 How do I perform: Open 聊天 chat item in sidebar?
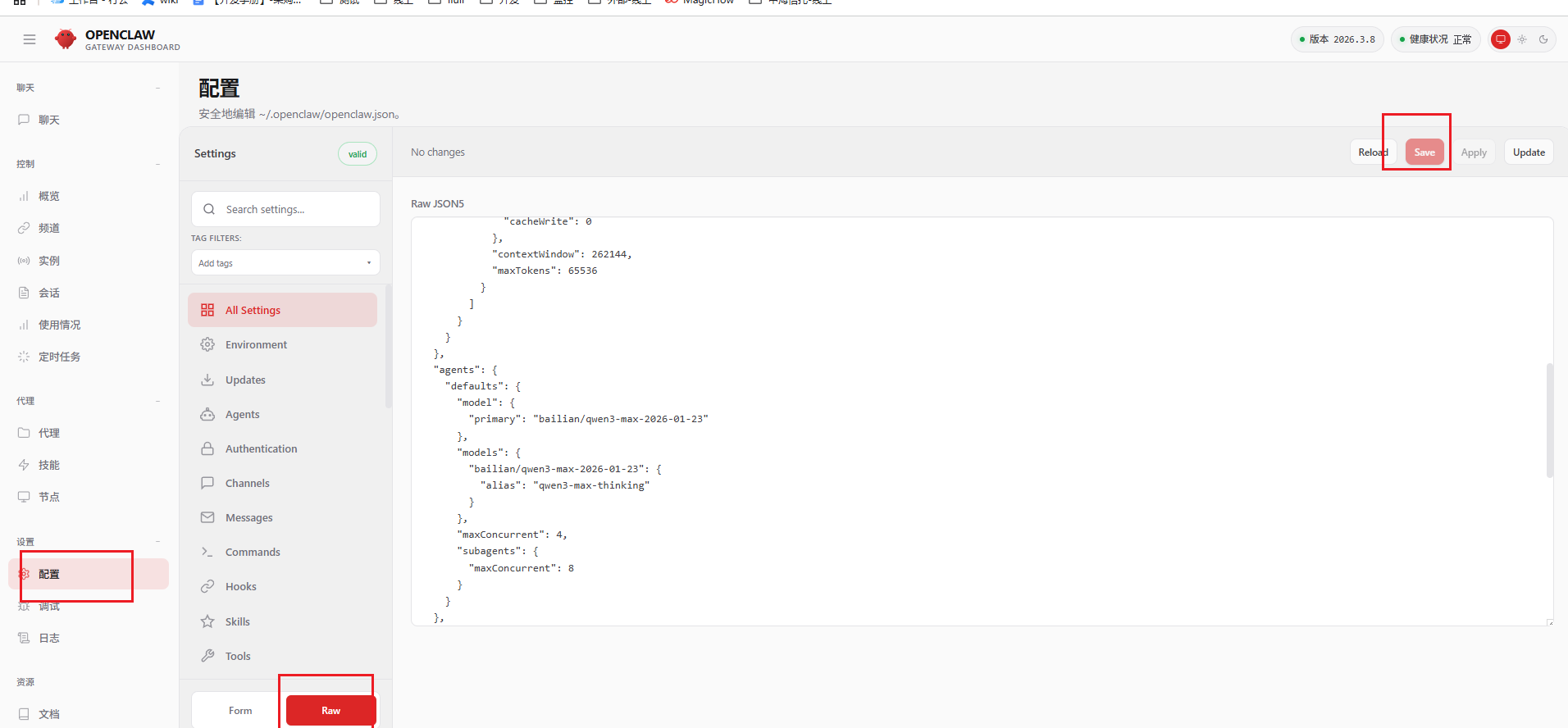click(x=89, y=120)
